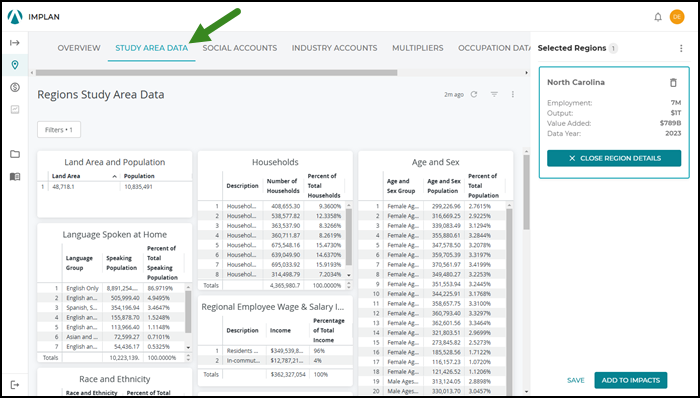Select the Spanish language row
This screenshot has height=398, width=700.
pos(111,308)
